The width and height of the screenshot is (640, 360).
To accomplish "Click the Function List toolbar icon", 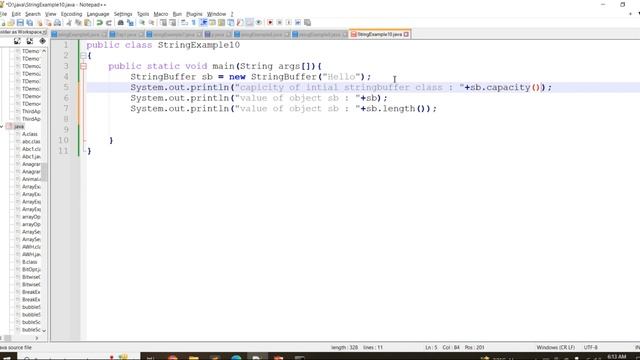I will point(240,23).
